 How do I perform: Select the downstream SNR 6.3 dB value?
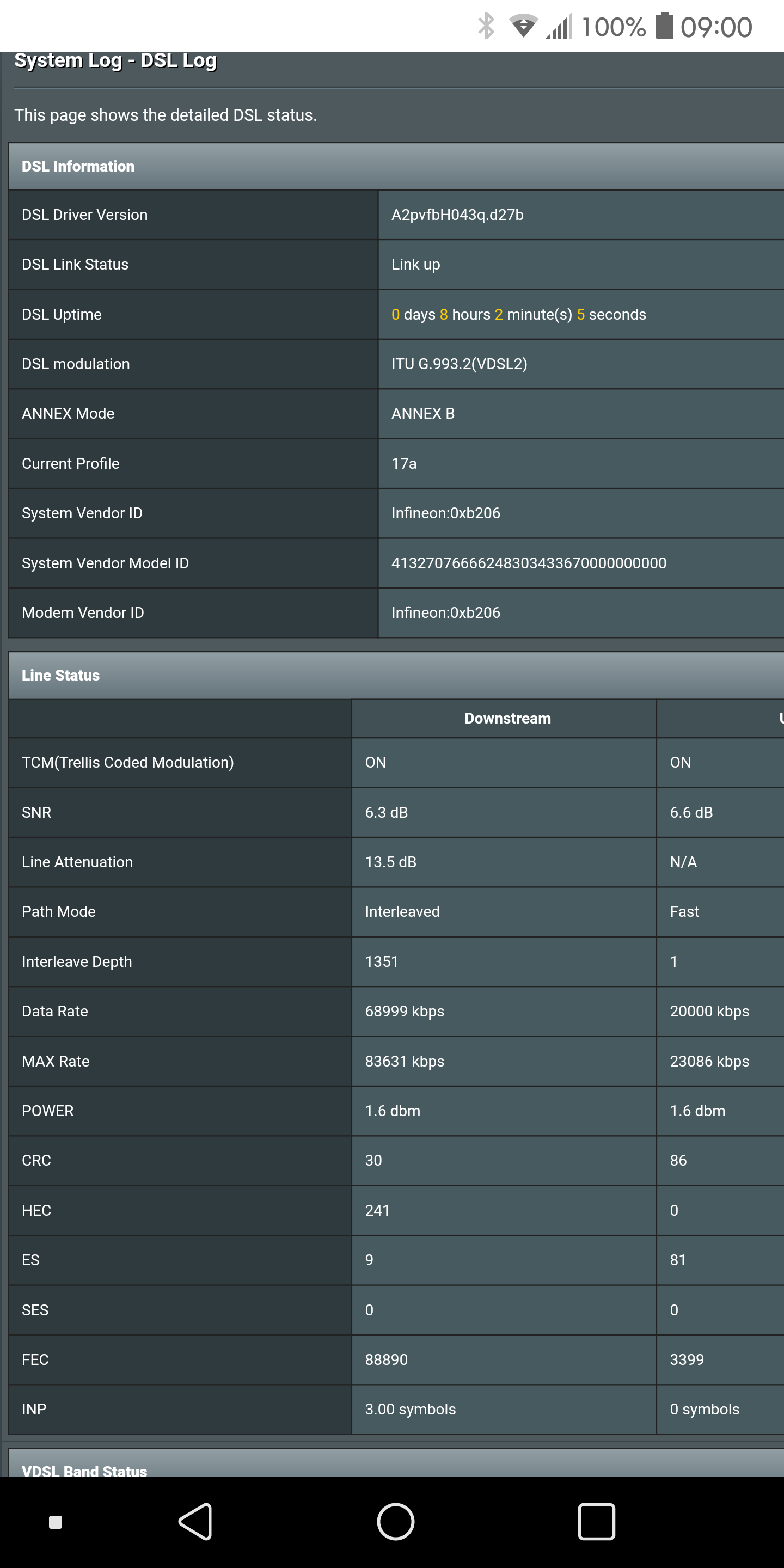tap(386, 812)
